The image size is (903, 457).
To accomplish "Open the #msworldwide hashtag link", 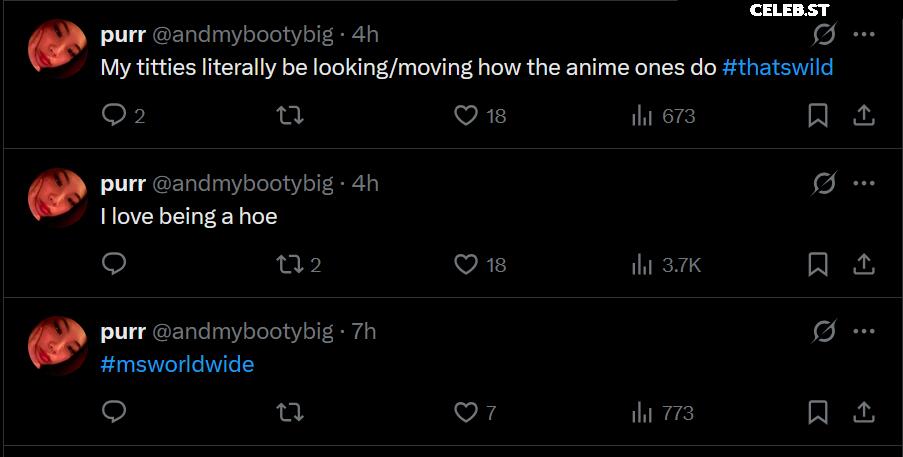I will click(x=177, y=364).
